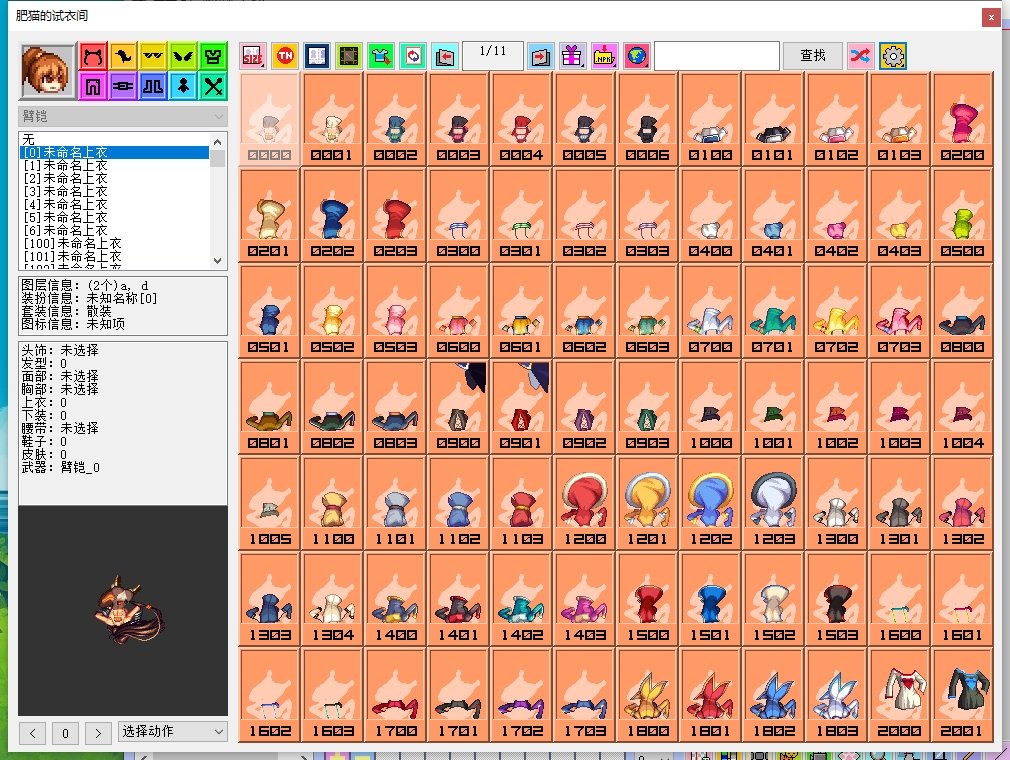Open the gift box toolbar icon
Image resolution: width=1010 pixels, height=760 pixels.
(572, 57)
